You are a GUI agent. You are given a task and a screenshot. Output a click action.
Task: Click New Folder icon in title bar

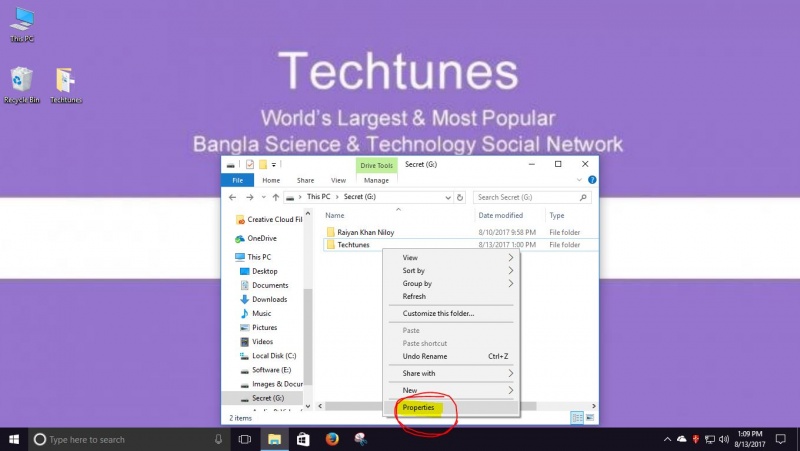[x=263, y=164]
